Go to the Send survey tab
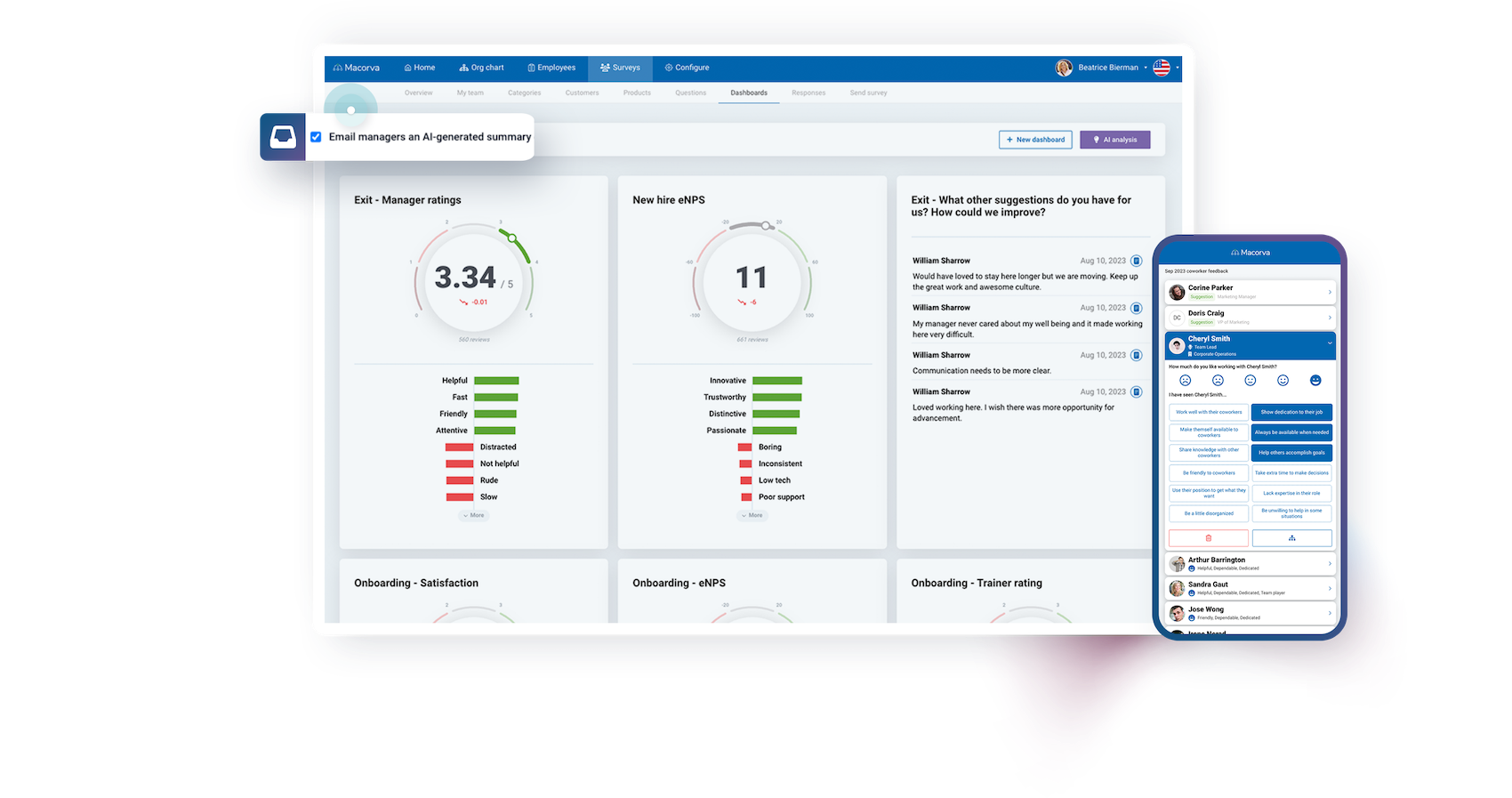This screenshot has width=1512, height=798. (868, 93)
